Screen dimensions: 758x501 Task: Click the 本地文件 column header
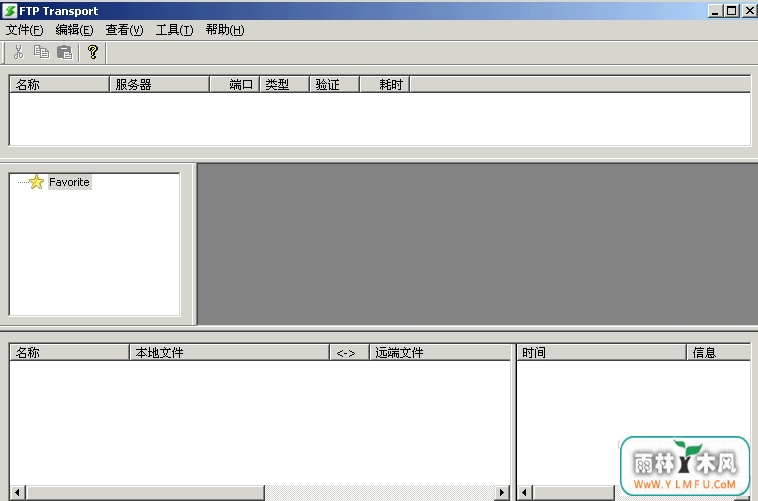pos(230,353)
